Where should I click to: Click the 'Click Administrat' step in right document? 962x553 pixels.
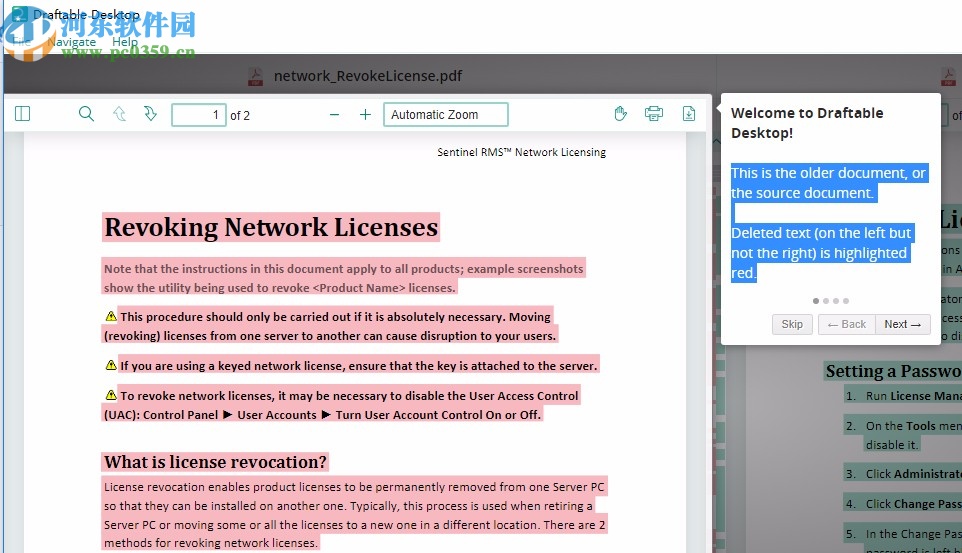pos(914,474)
